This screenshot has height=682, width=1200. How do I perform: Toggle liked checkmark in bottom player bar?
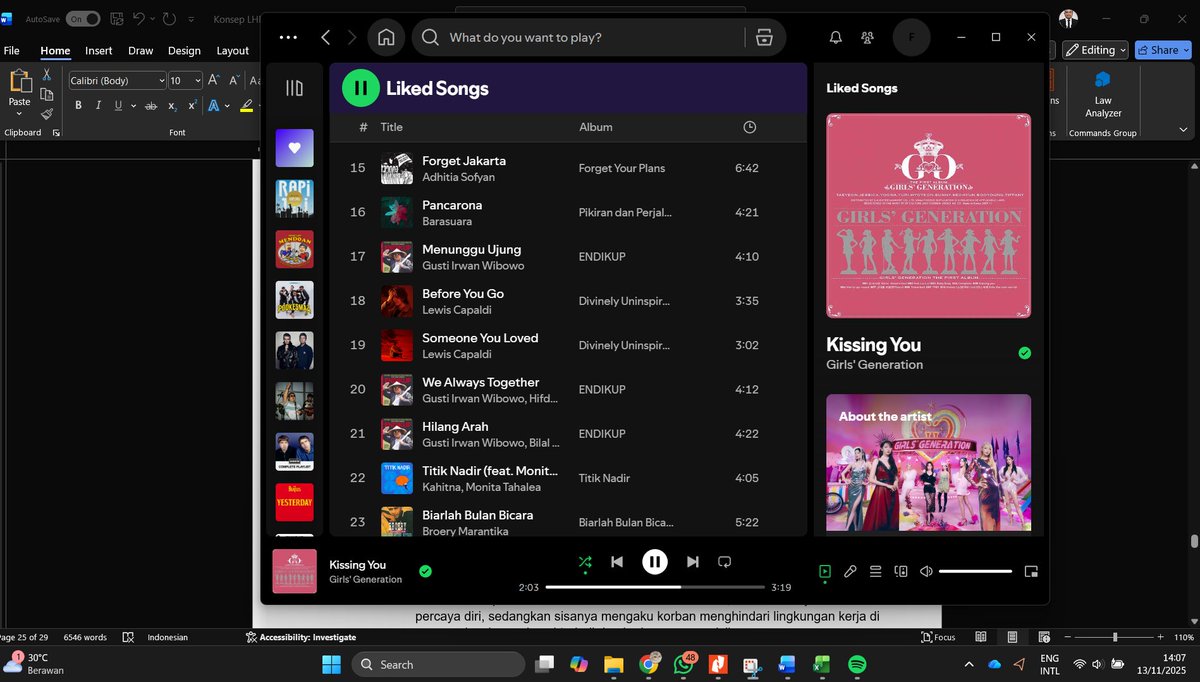tap(425, 571)
